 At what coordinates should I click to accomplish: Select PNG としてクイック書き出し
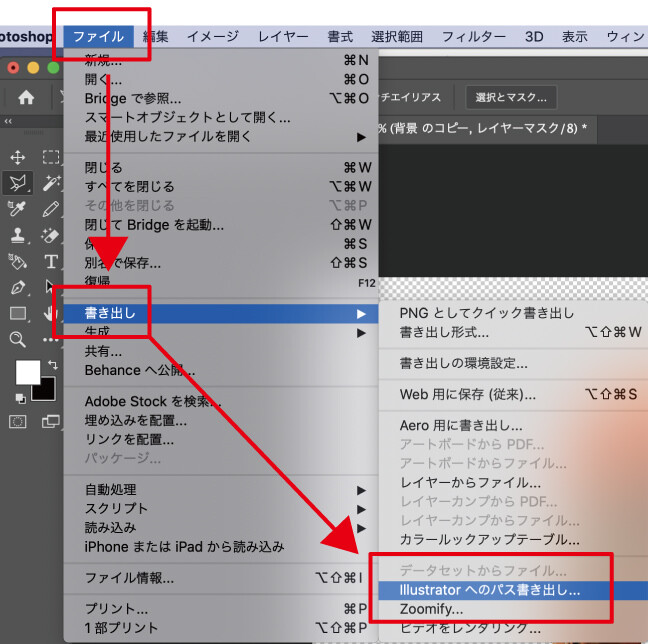[x=487, y=313]
